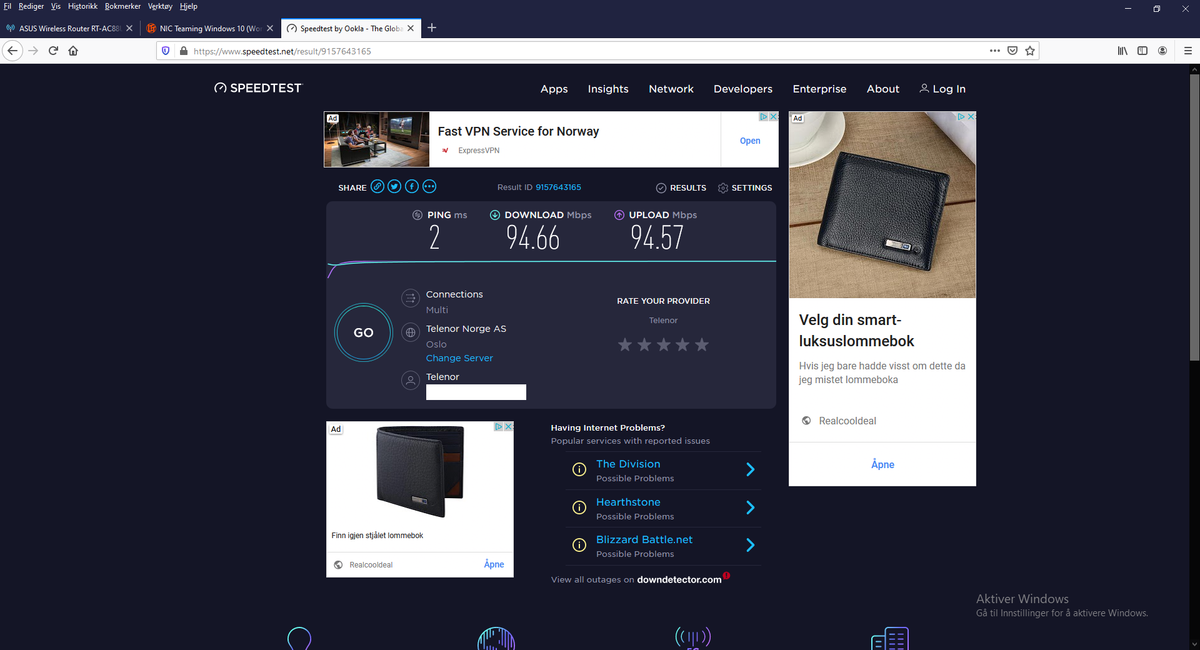Viewport: 1200px width, 650px height.
Task: Click the Change Server link
Action: [x=459, y=358]
